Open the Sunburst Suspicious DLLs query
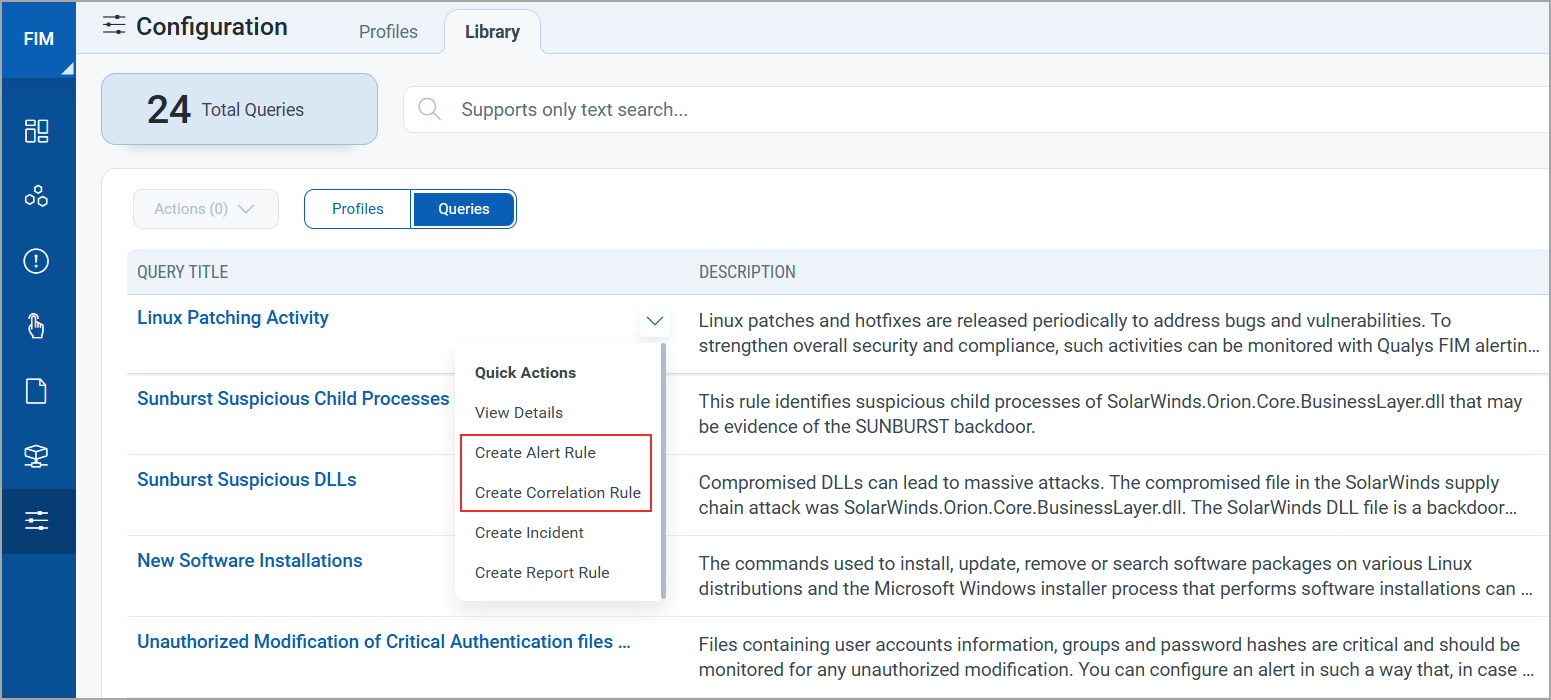 coord(247,480)
